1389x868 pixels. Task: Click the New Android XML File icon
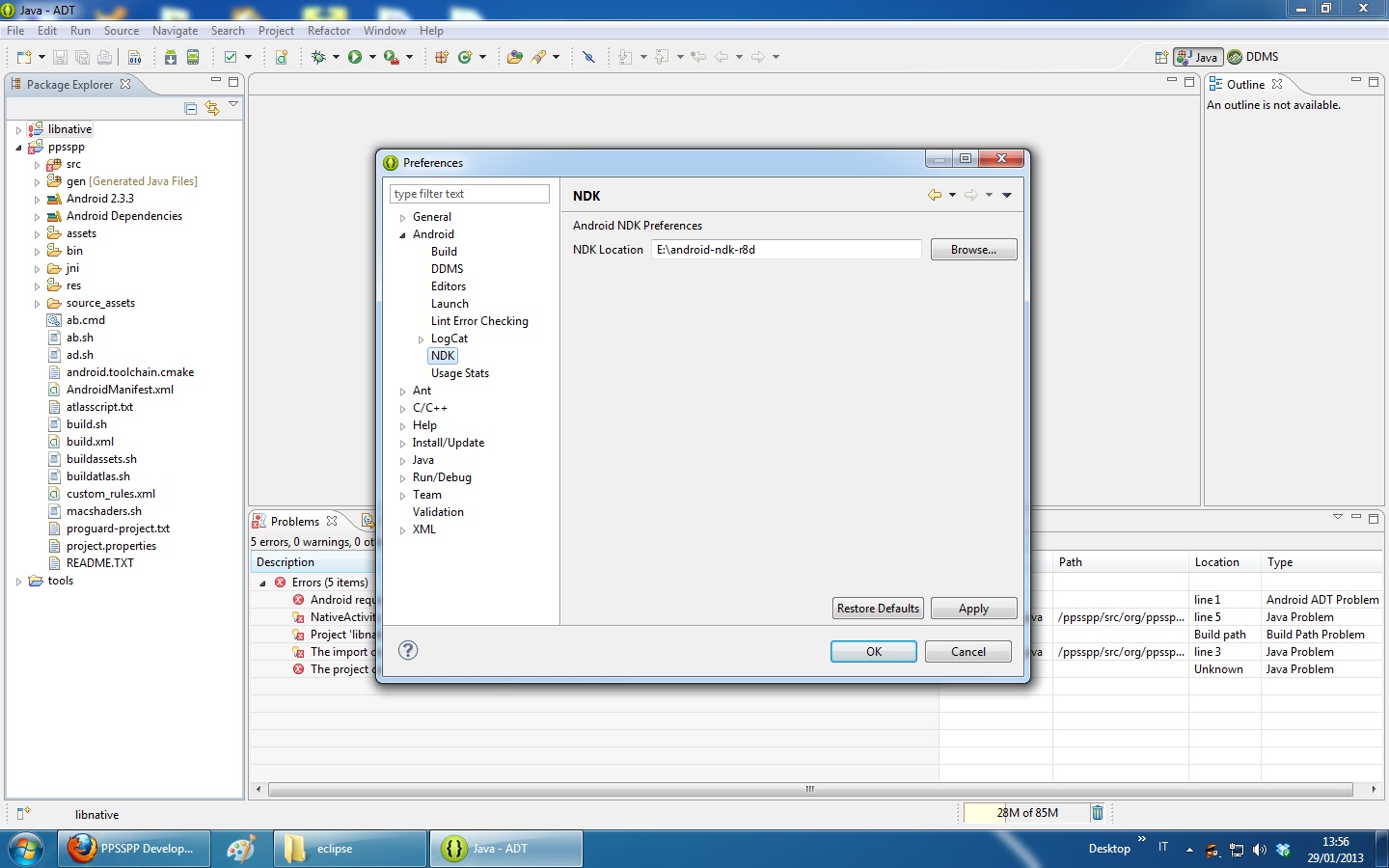[x=282, y=57]
